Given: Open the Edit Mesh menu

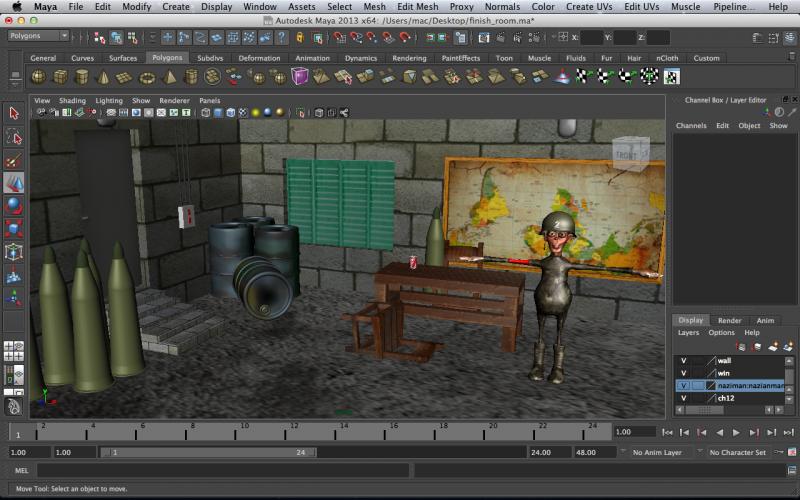Looking at the screenshot, I should [x=417, y=7].
